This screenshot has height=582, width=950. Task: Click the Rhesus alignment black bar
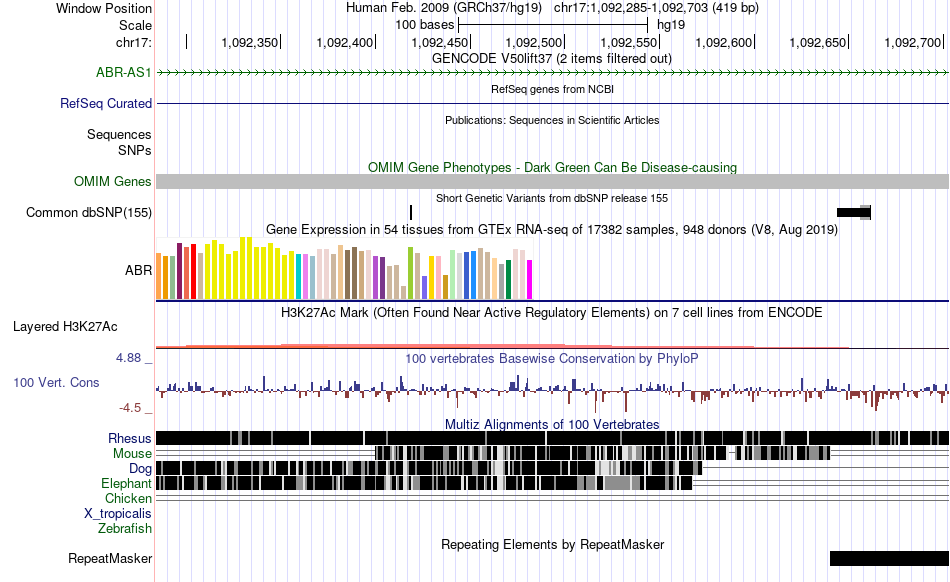coord(553,438)
